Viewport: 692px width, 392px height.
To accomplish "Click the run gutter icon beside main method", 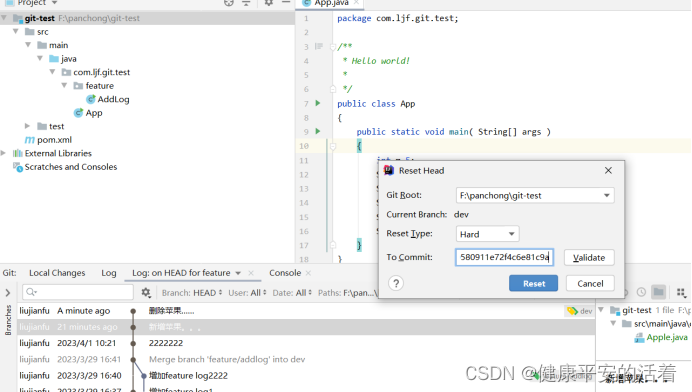I will click(318, 131).
